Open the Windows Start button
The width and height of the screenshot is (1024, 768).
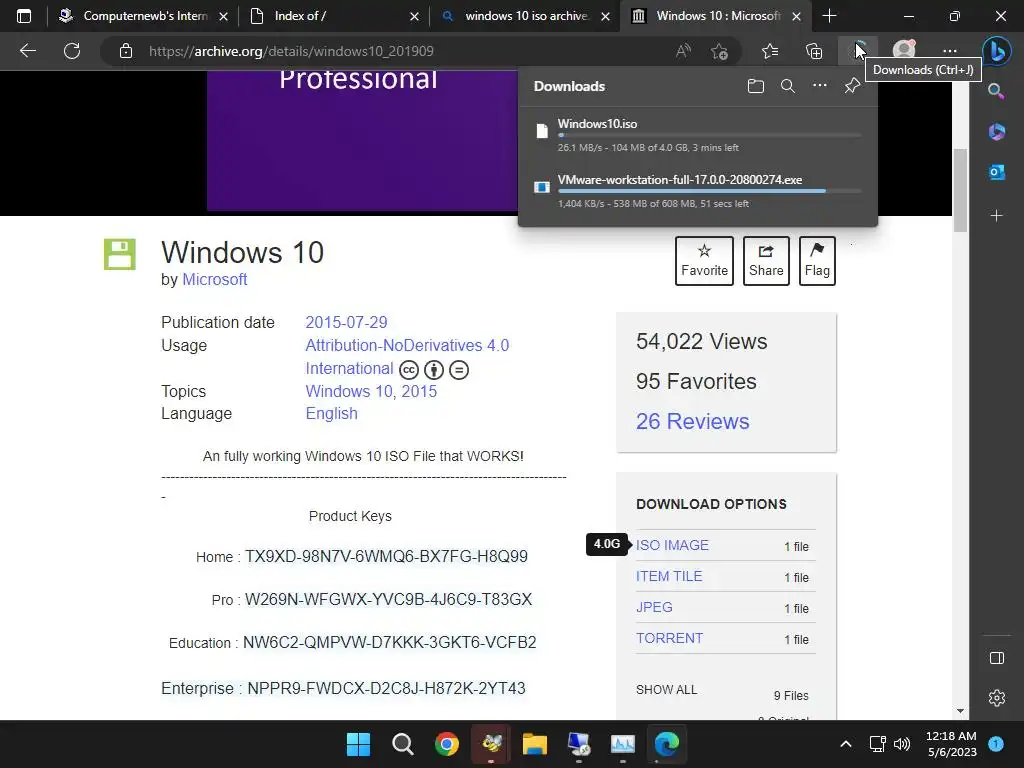pyautogui.click(x=358, y=744)
